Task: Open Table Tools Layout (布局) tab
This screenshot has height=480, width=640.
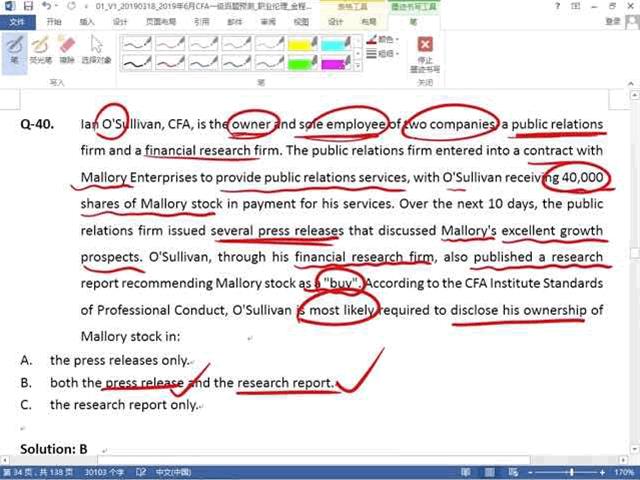Action: click(369, 22)
